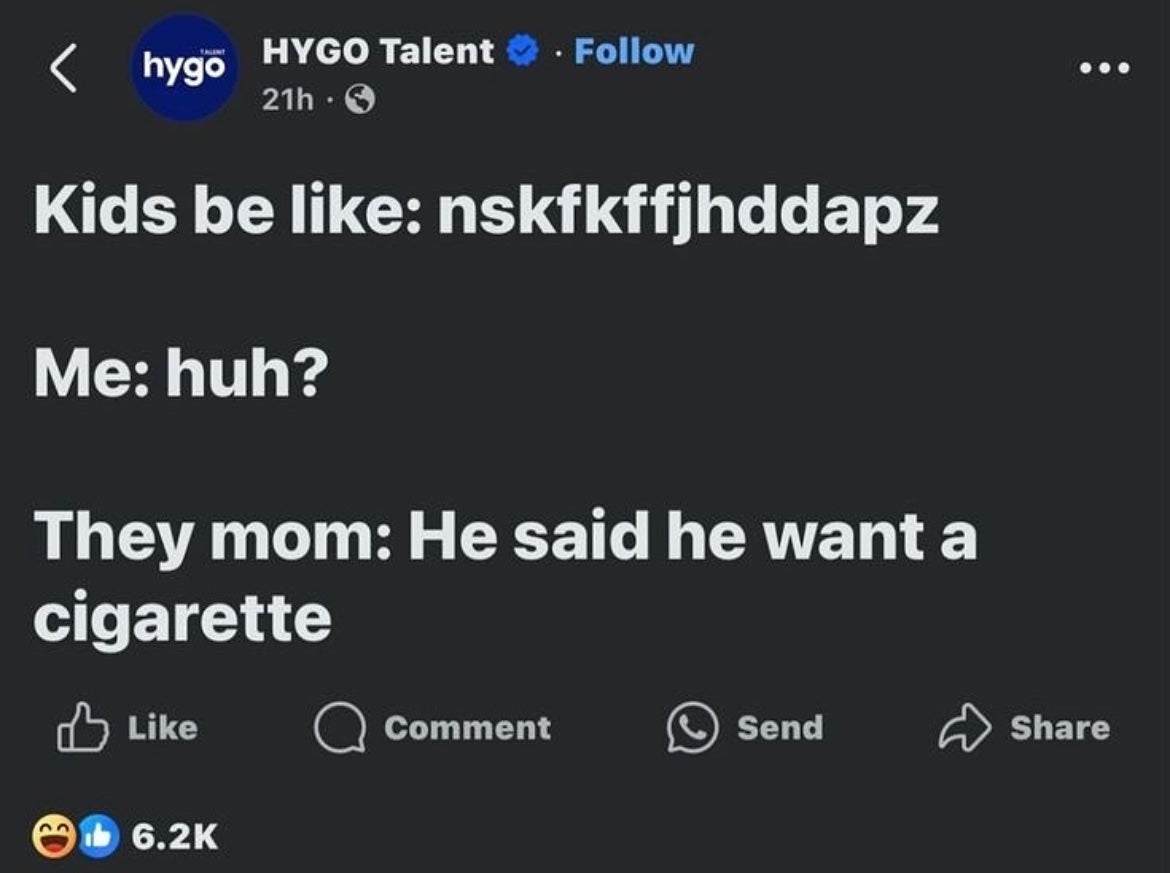Open comments via the Comment label
Viewport: 1170px width, 873px height.
[x=467, y=728]
